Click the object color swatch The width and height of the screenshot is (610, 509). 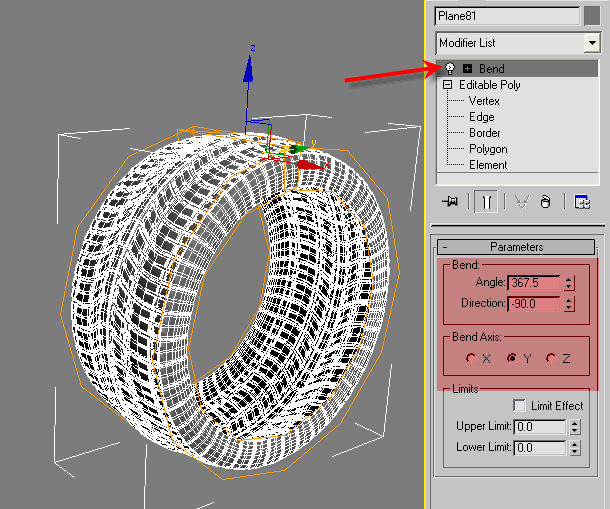click(592, 16)
